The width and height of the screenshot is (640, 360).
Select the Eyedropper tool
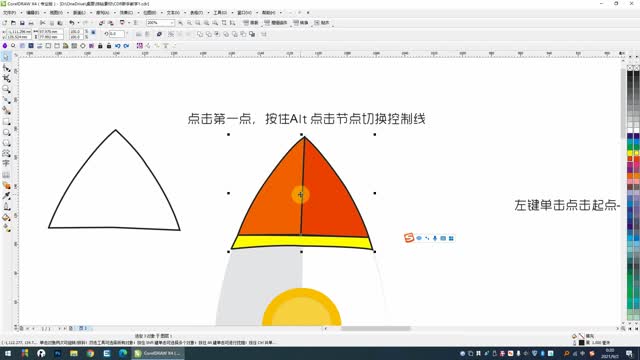click(6, 196)
